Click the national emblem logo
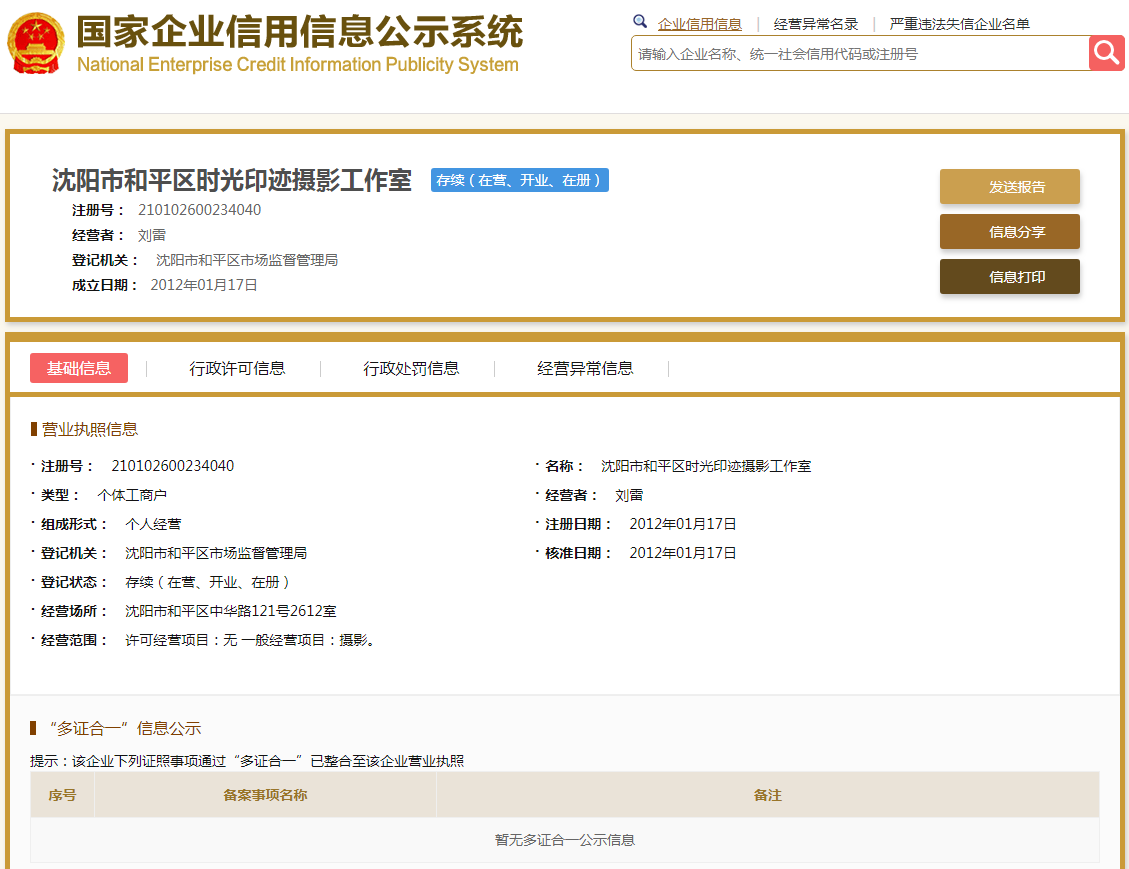This screenshot has width=1129, height=869. (x=35, y=44)
